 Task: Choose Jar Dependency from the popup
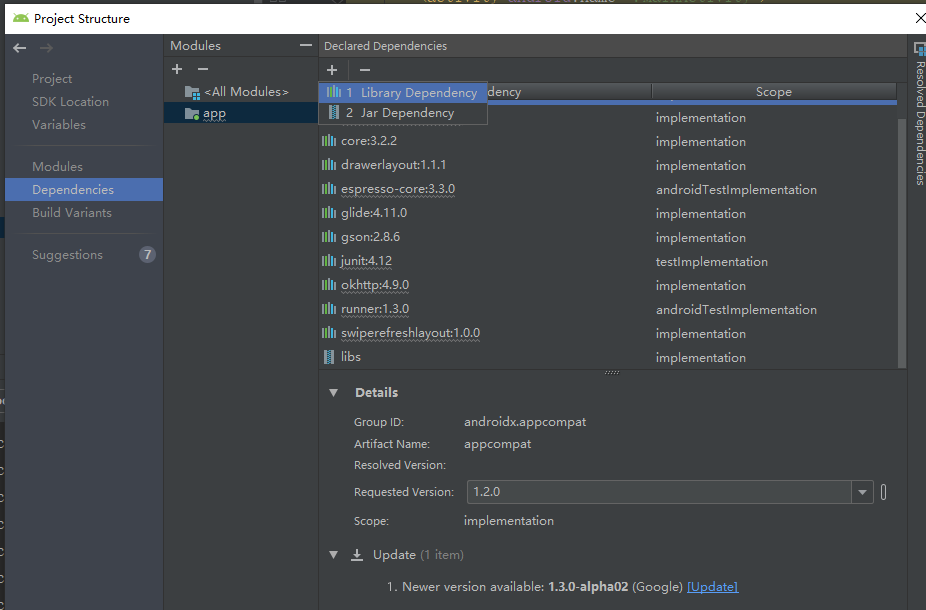pos(403,113)
